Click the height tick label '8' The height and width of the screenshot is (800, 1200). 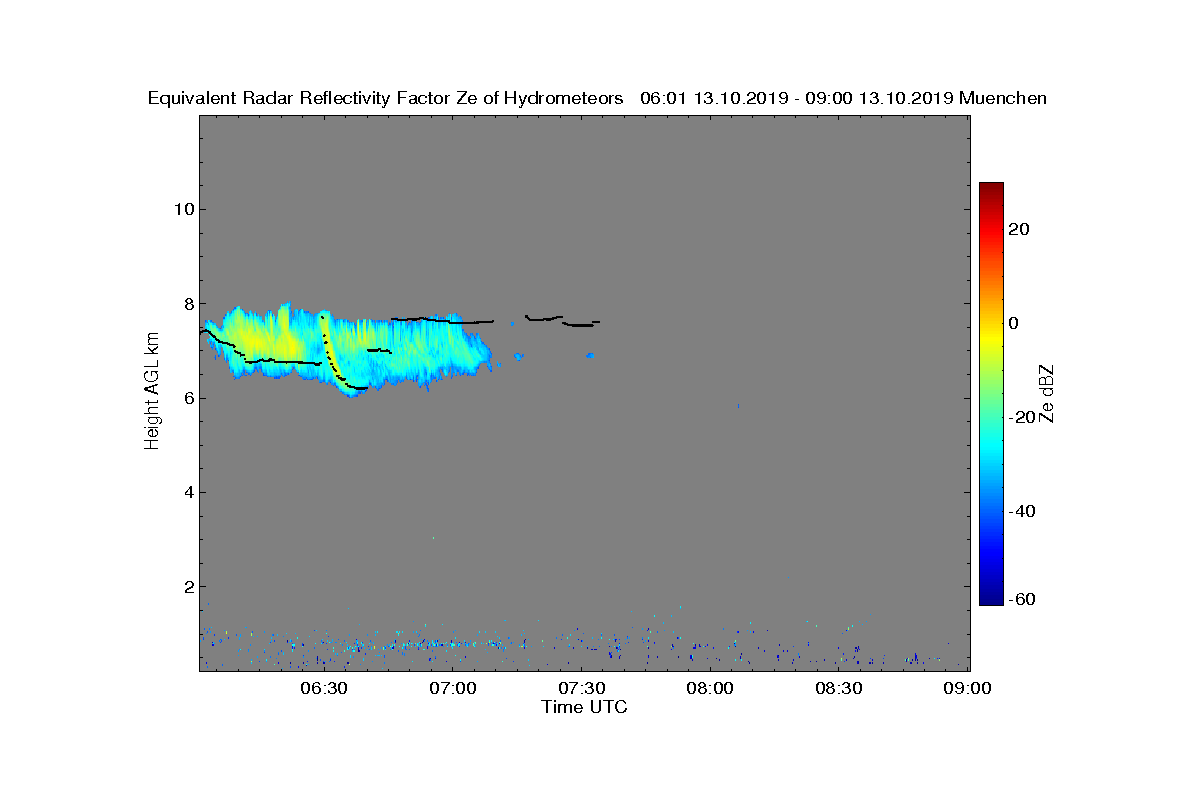click(x=188, y=303)
